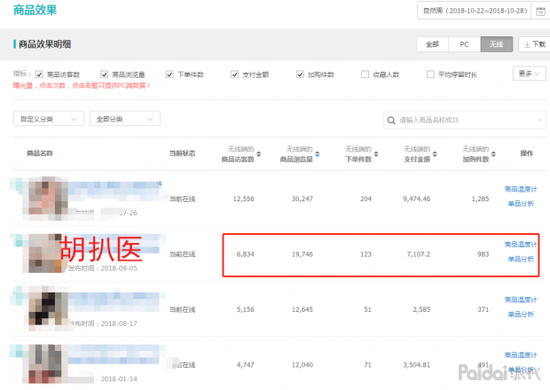The height and width of the screenshot is (390, 550).
Task: Switch to the PC tab
Action: click(464, 44)
